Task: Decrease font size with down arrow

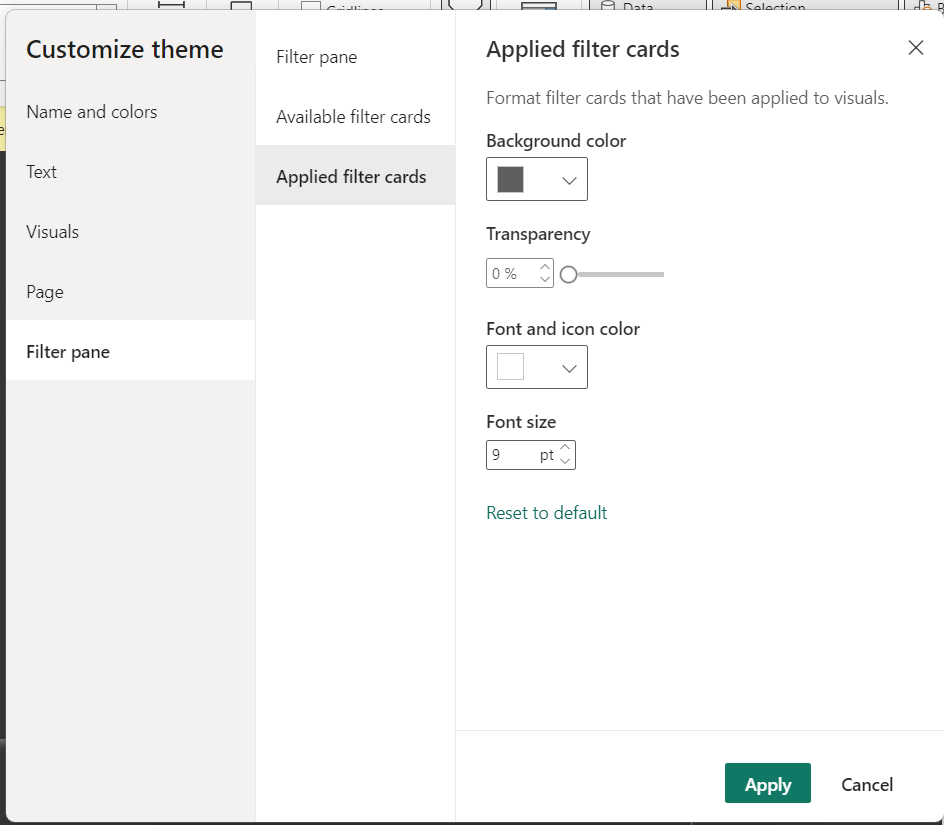Action: [565, 461]
